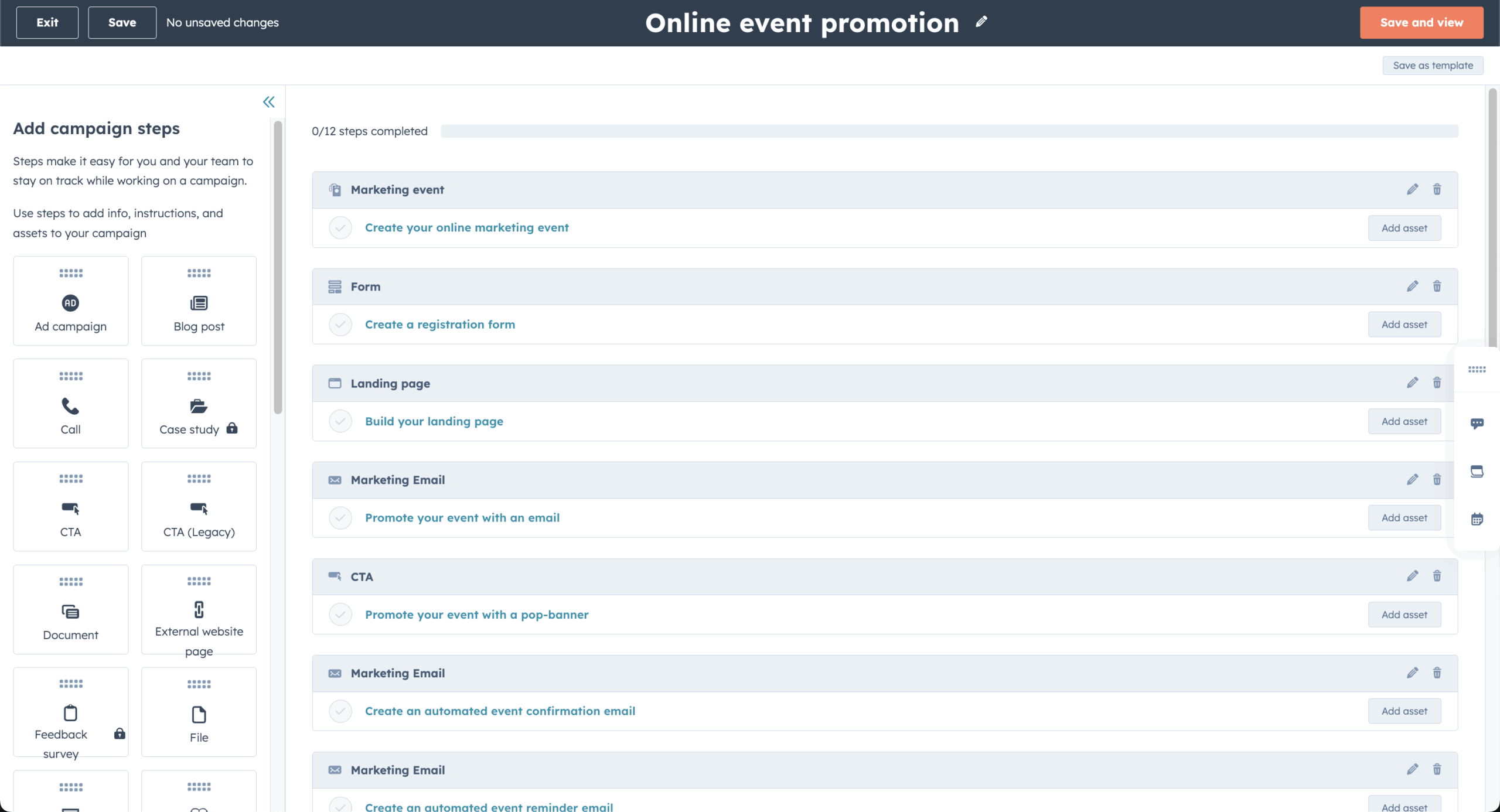Collapse the Add campaign steps sidebar
Screen dimensions: 1500x812
coord(269,102)
